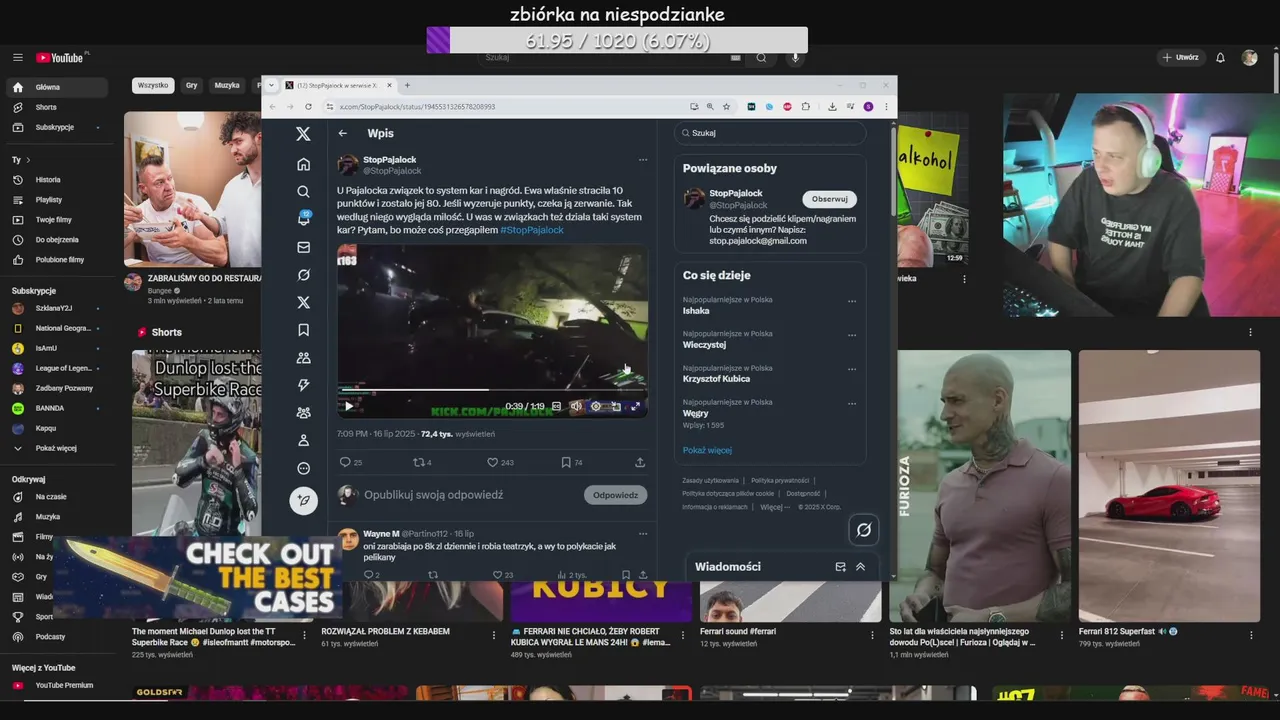
Task: Open Chrome three-dot menu
Action: coord(886,106)
